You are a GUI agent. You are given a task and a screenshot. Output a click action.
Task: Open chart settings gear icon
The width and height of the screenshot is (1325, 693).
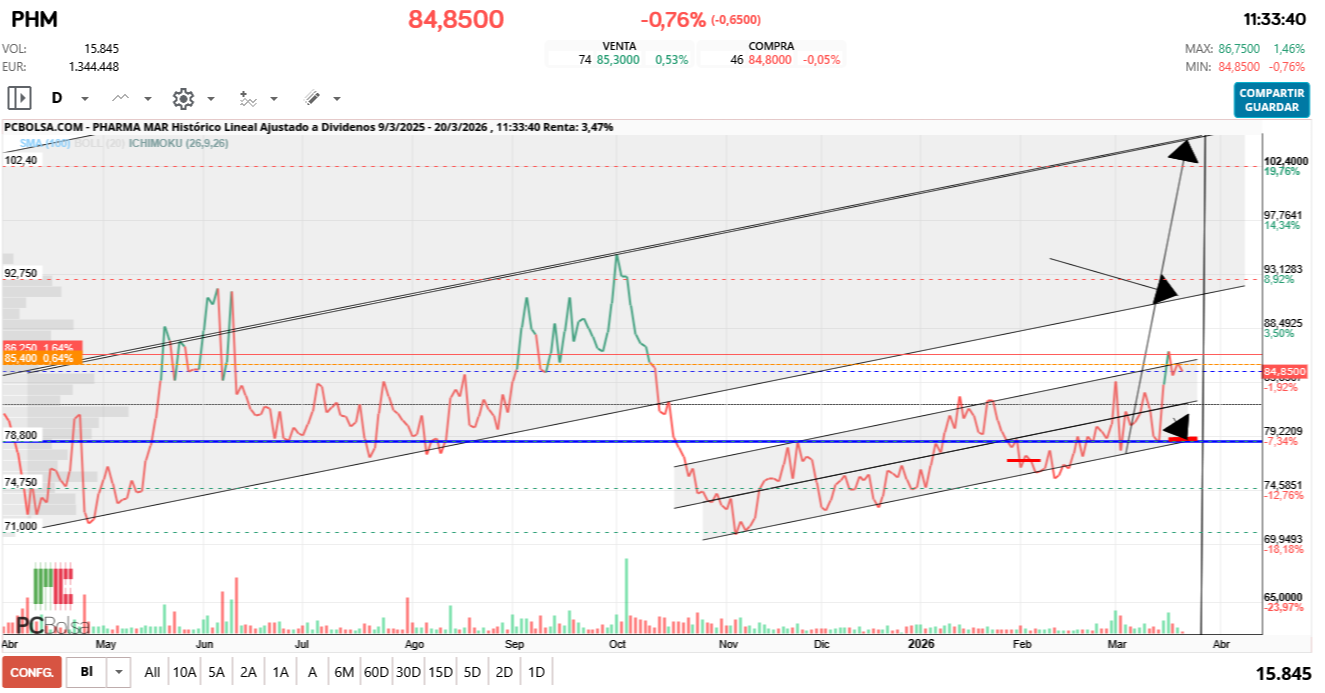coord(182,98)
